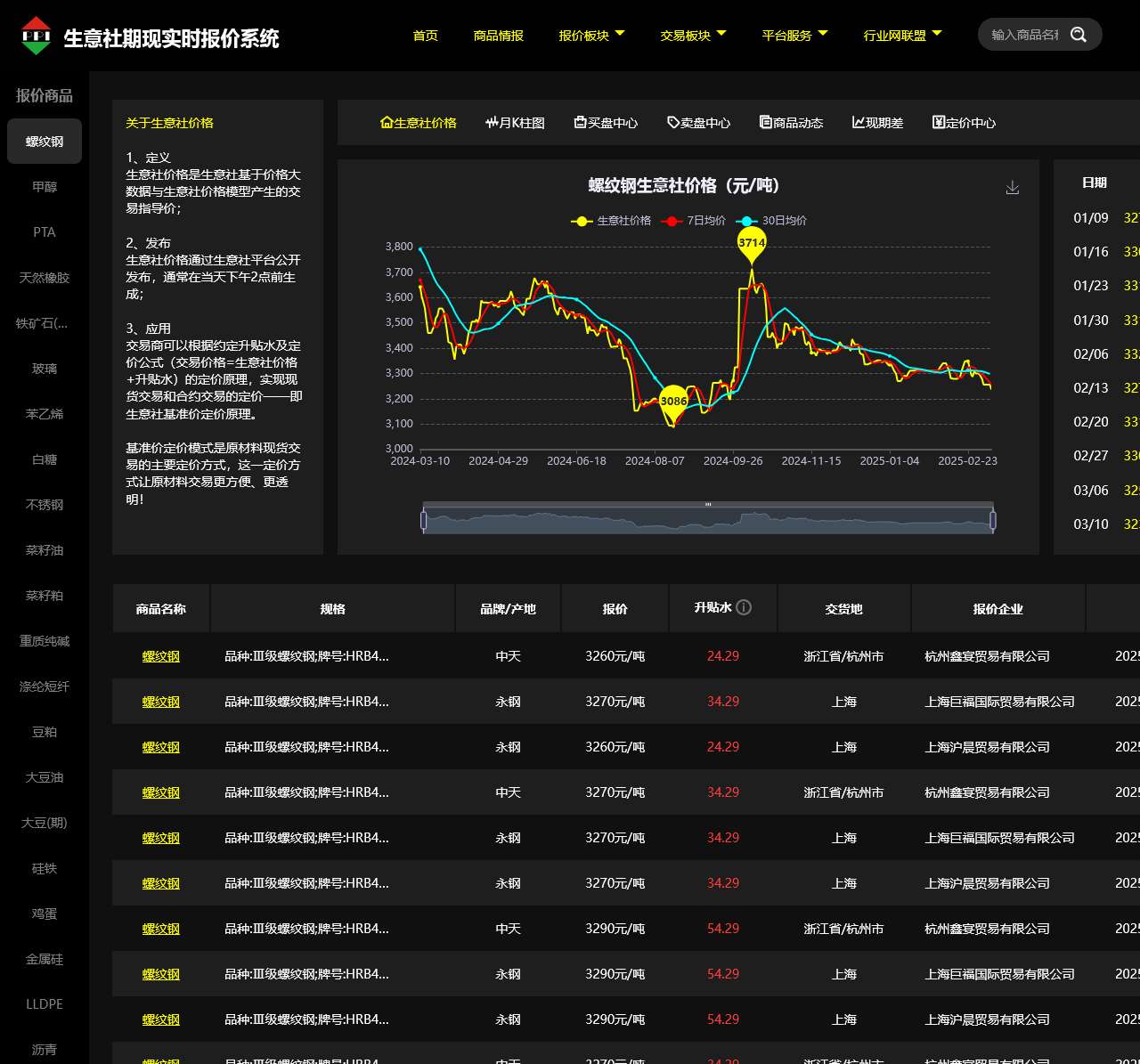This screenshot has width=1140, height=1064.
Task: Select 甲醇 in the commodity sidebar
Action: 45,187
